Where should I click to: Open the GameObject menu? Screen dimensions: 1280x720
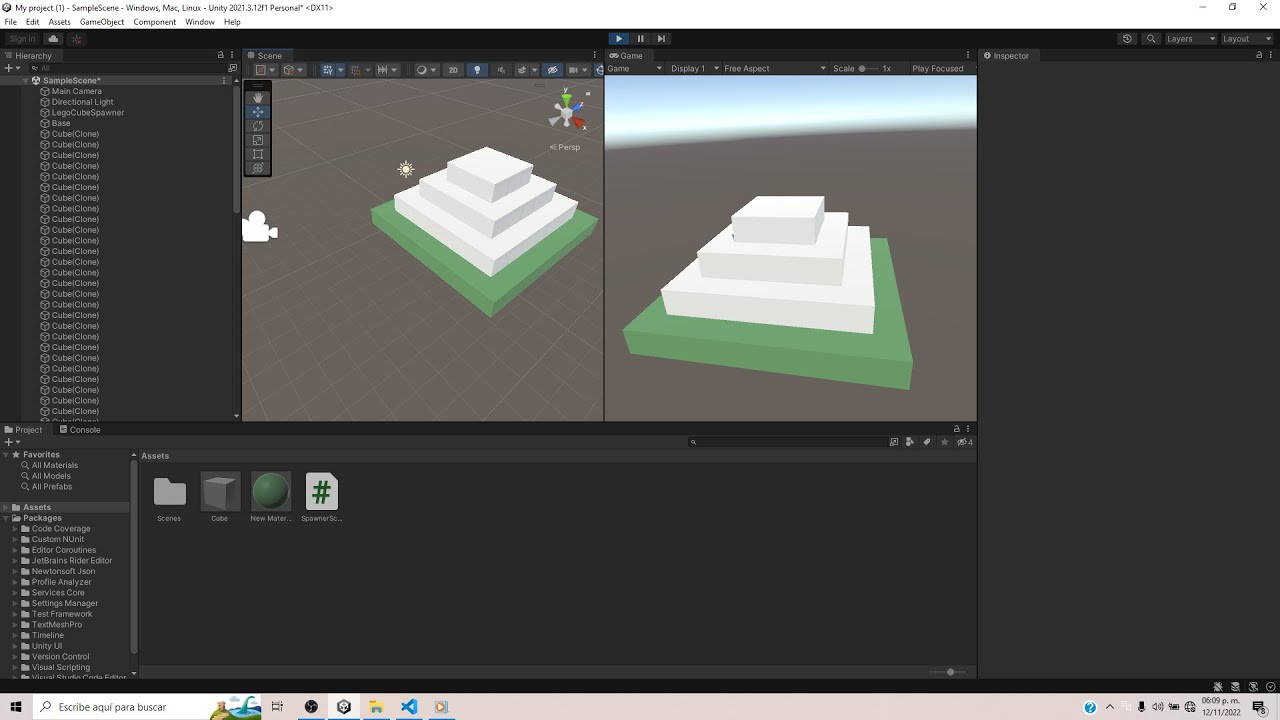pos(102,22)
